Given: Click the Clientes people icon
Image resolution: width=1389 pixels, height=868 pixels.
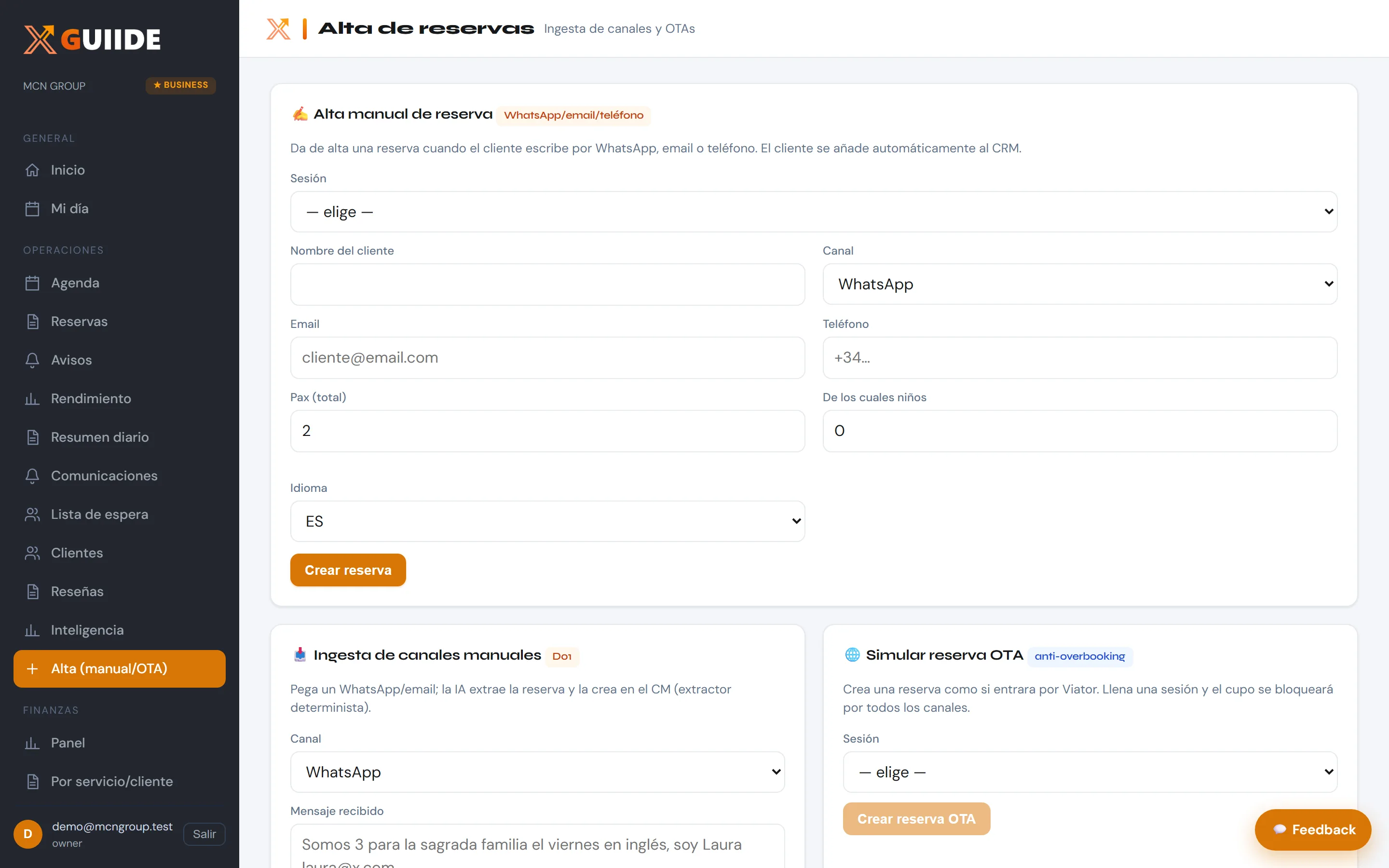Looking at the screenshot, I should pos(32,553).
